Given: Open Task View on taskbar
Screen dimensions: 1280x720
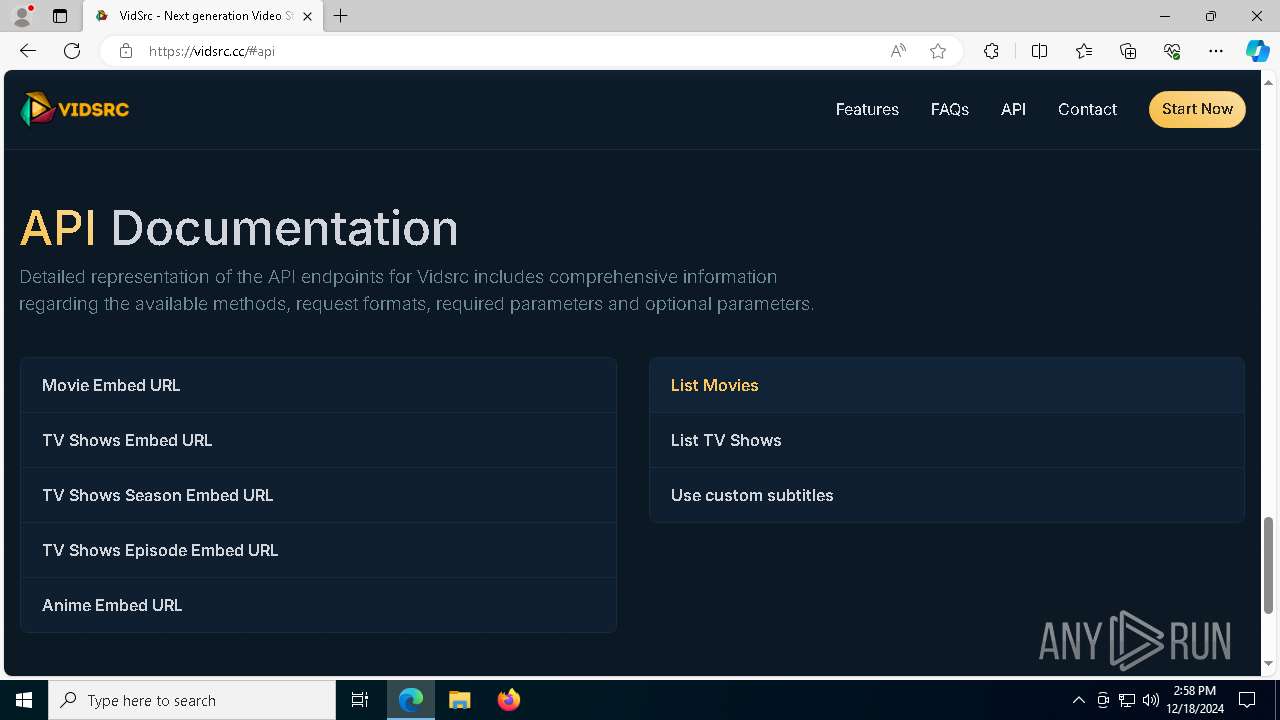Looking at the screenshot, I should [360, 700].
